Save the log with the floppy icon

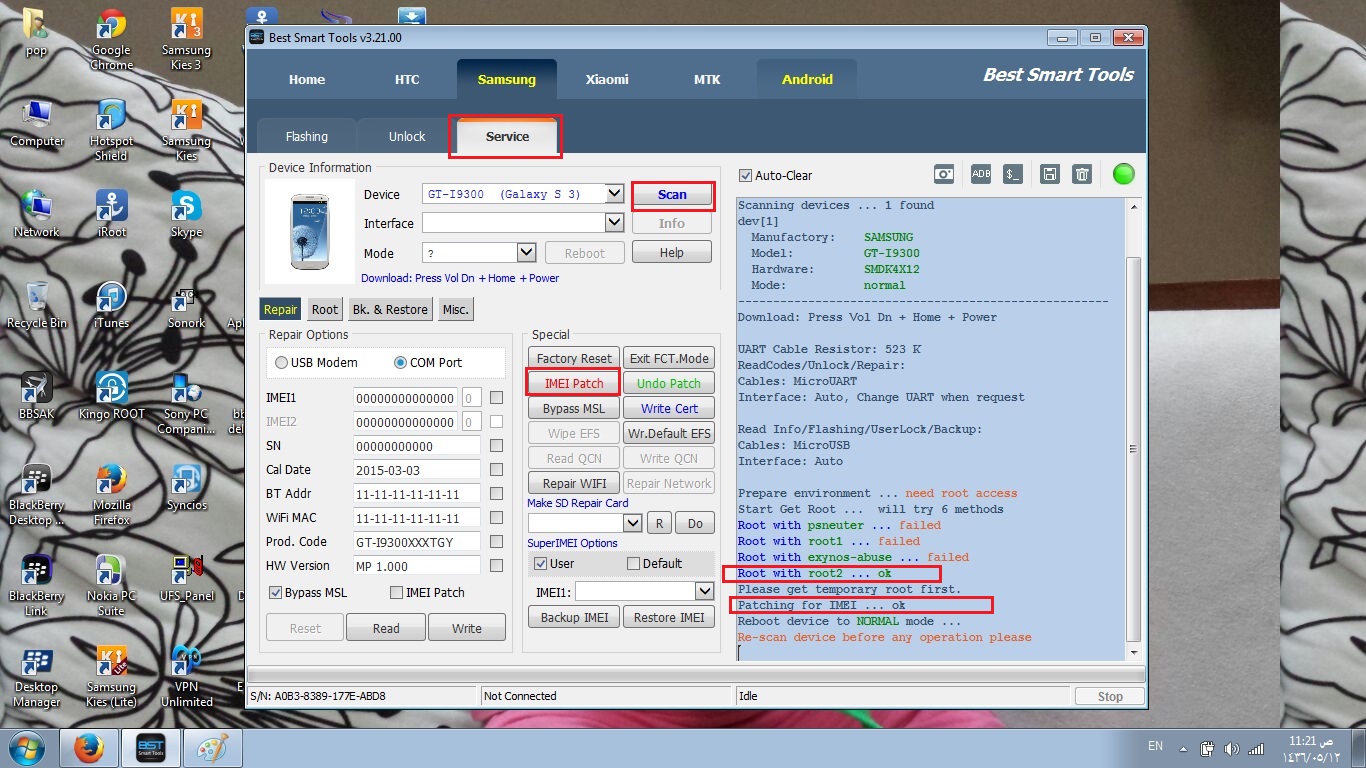pyautogui.click(x=1050, y=174)
